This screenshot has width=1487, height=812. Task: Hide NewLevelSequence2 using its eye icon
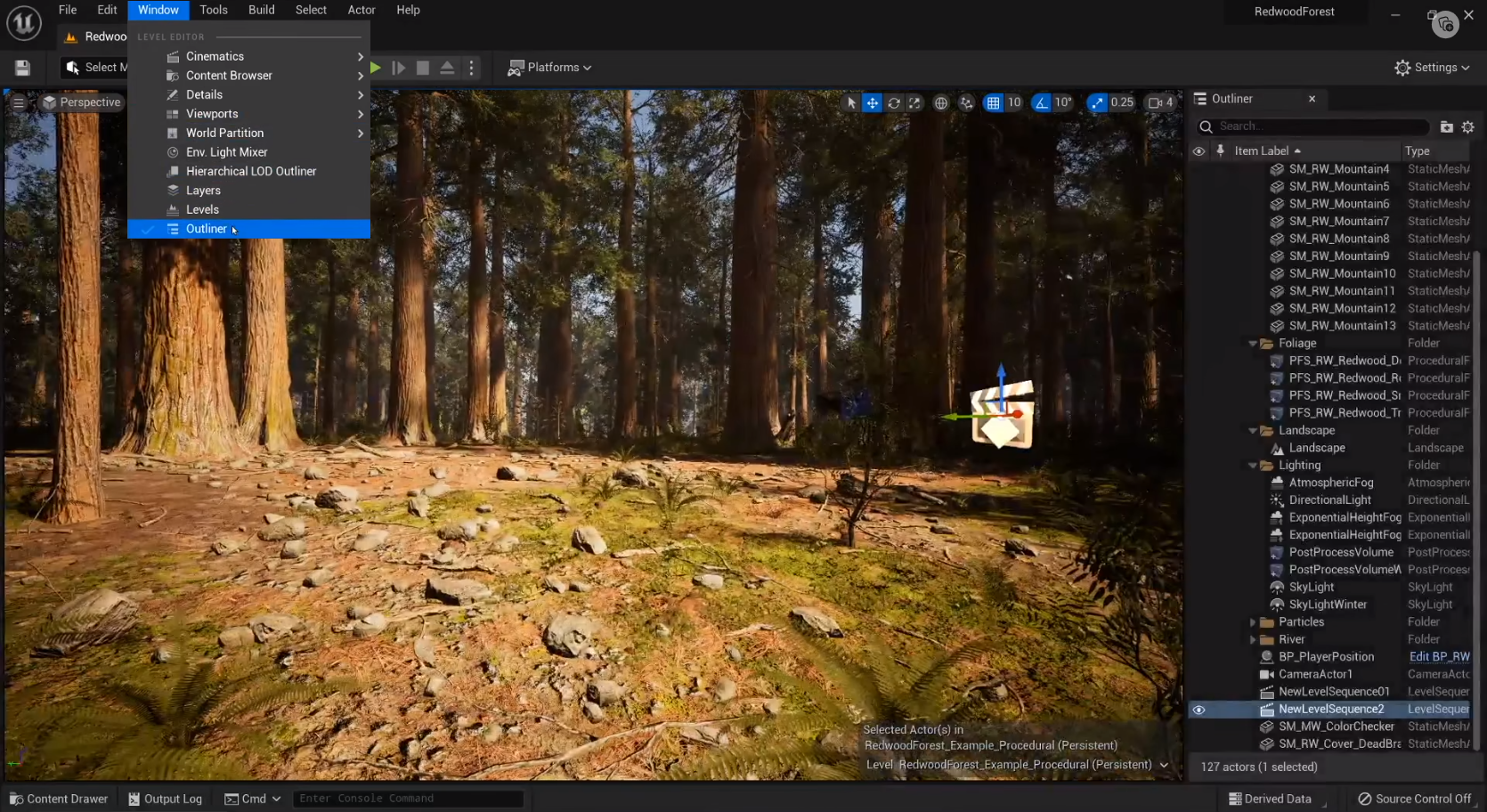coord(1199,710)
